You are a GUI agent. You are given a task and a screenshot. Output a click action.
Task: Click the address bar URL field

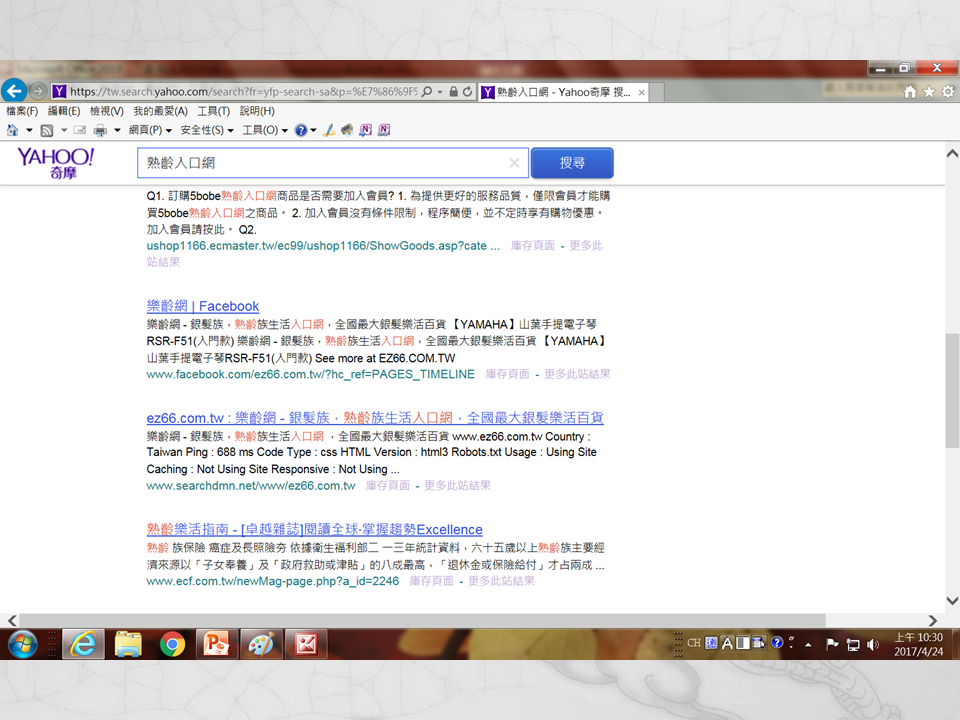(243, 92)
